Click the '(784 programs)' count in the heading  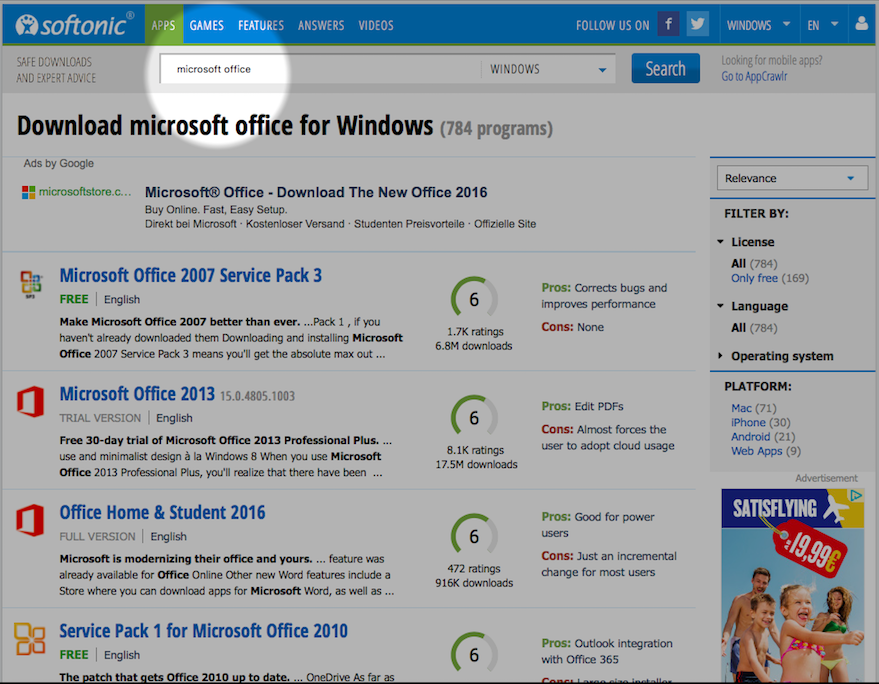(x=496, y=128)
